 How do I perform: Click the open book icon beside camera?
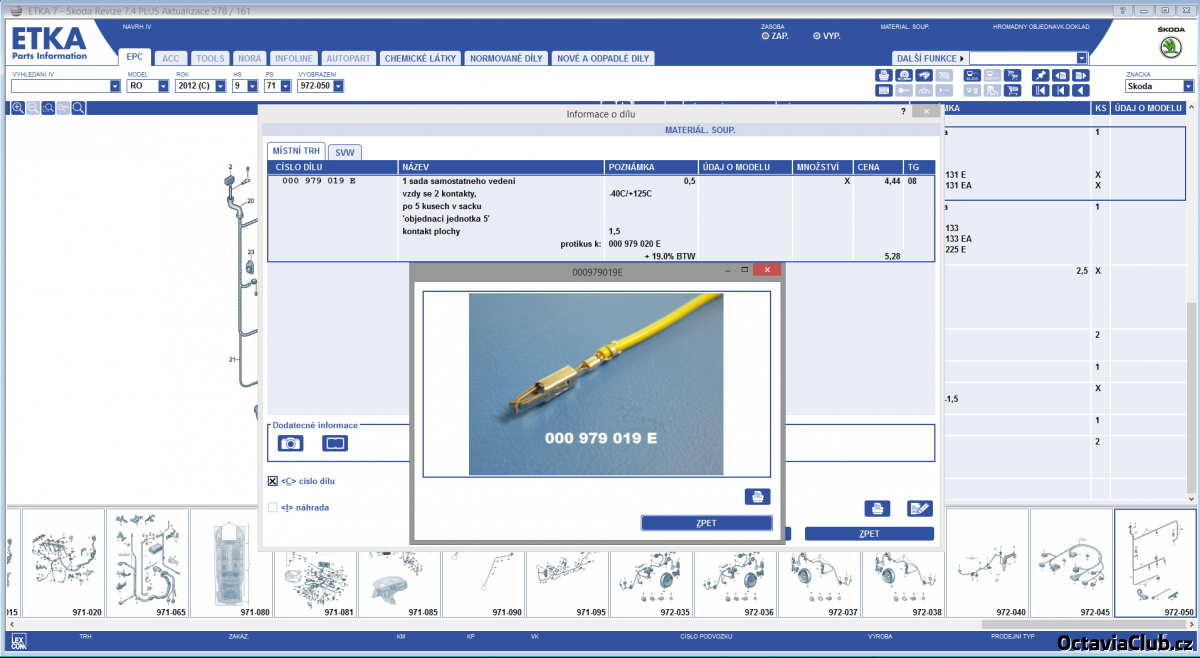tap(335, 443)
